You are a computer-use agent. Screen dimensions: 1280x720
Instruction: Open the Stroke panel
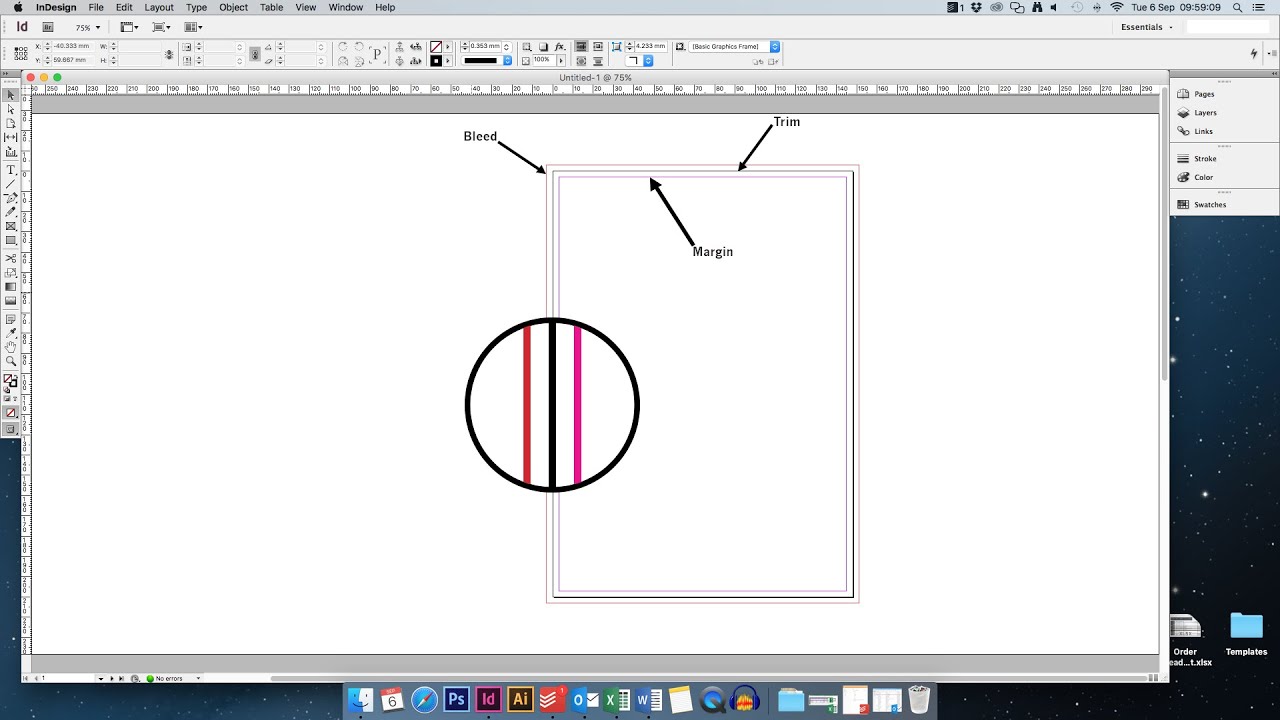click(x=1205, y=159)
